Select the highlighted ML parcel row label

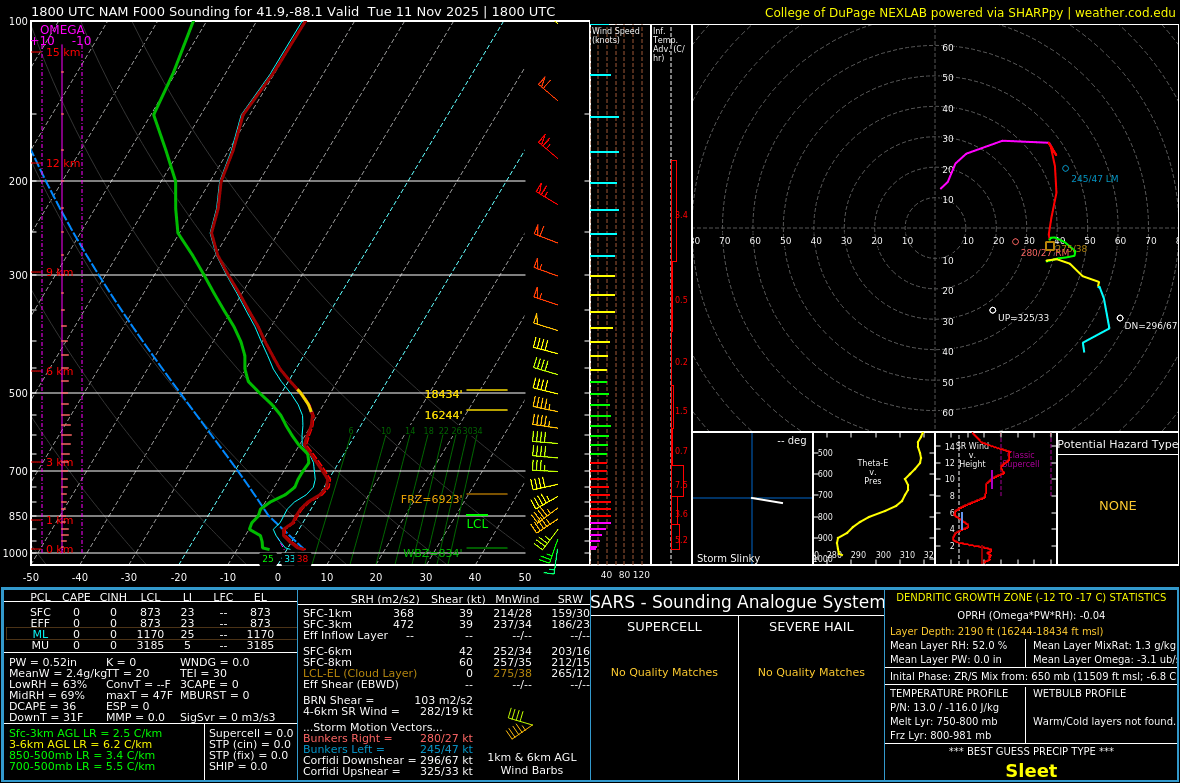40,634
